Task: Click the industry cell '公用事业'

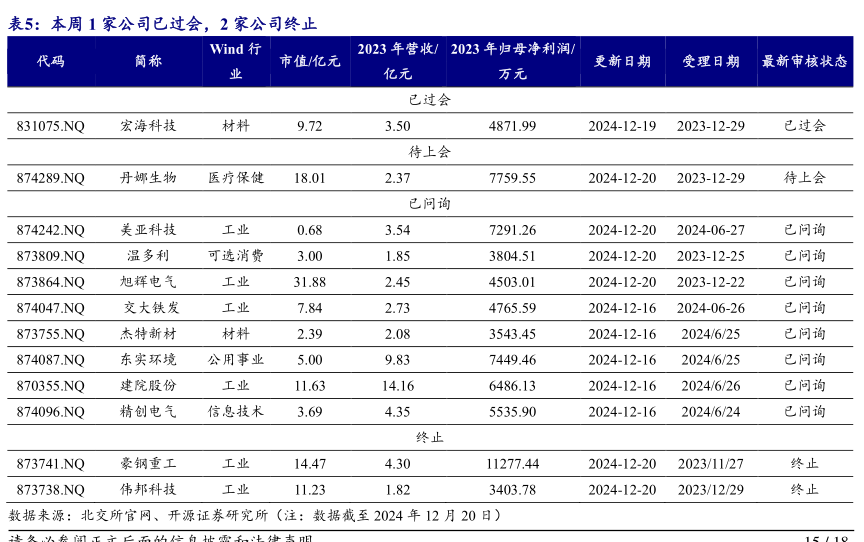Action: click(x=236, y=359)
